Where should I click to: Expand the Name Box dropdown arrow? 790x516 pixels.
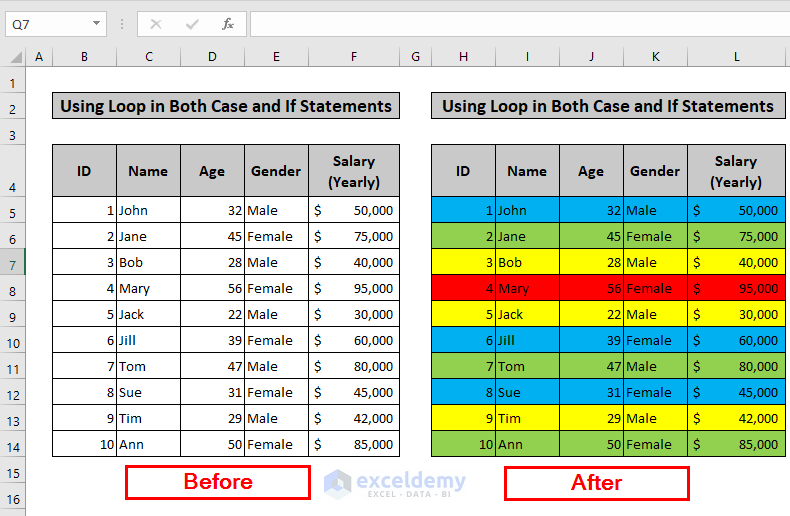96,24
